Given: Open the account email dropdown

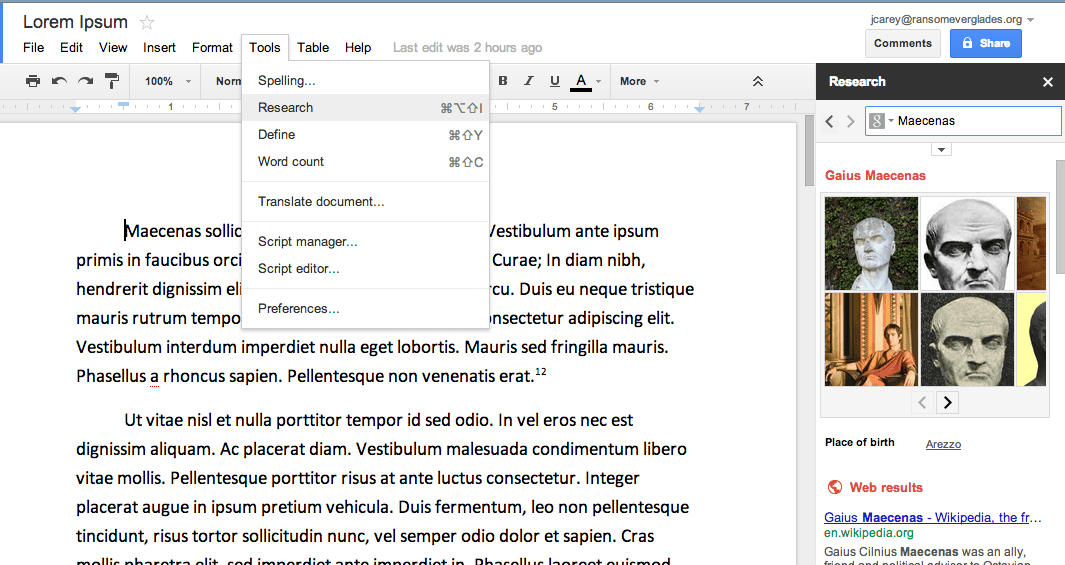Looking at the screenshot, I should tap(1030, 20).
